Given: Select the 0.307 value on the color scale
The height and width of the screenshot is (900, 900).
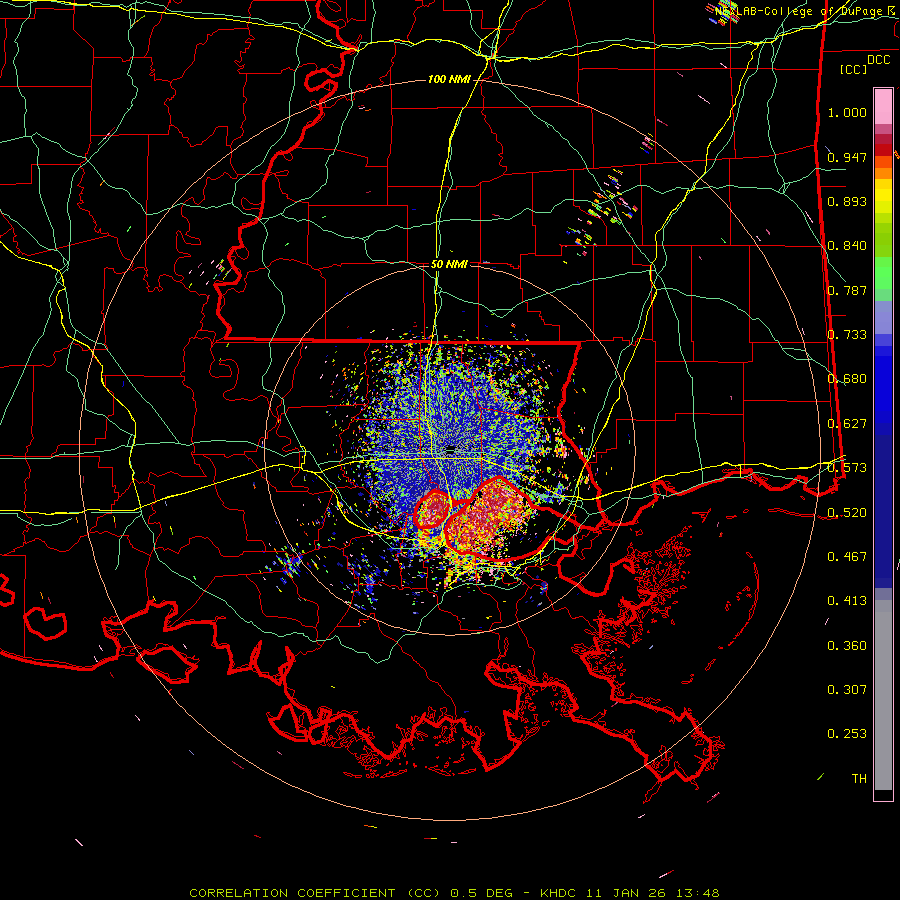Looking at the screenshot, I should point(847,690).
